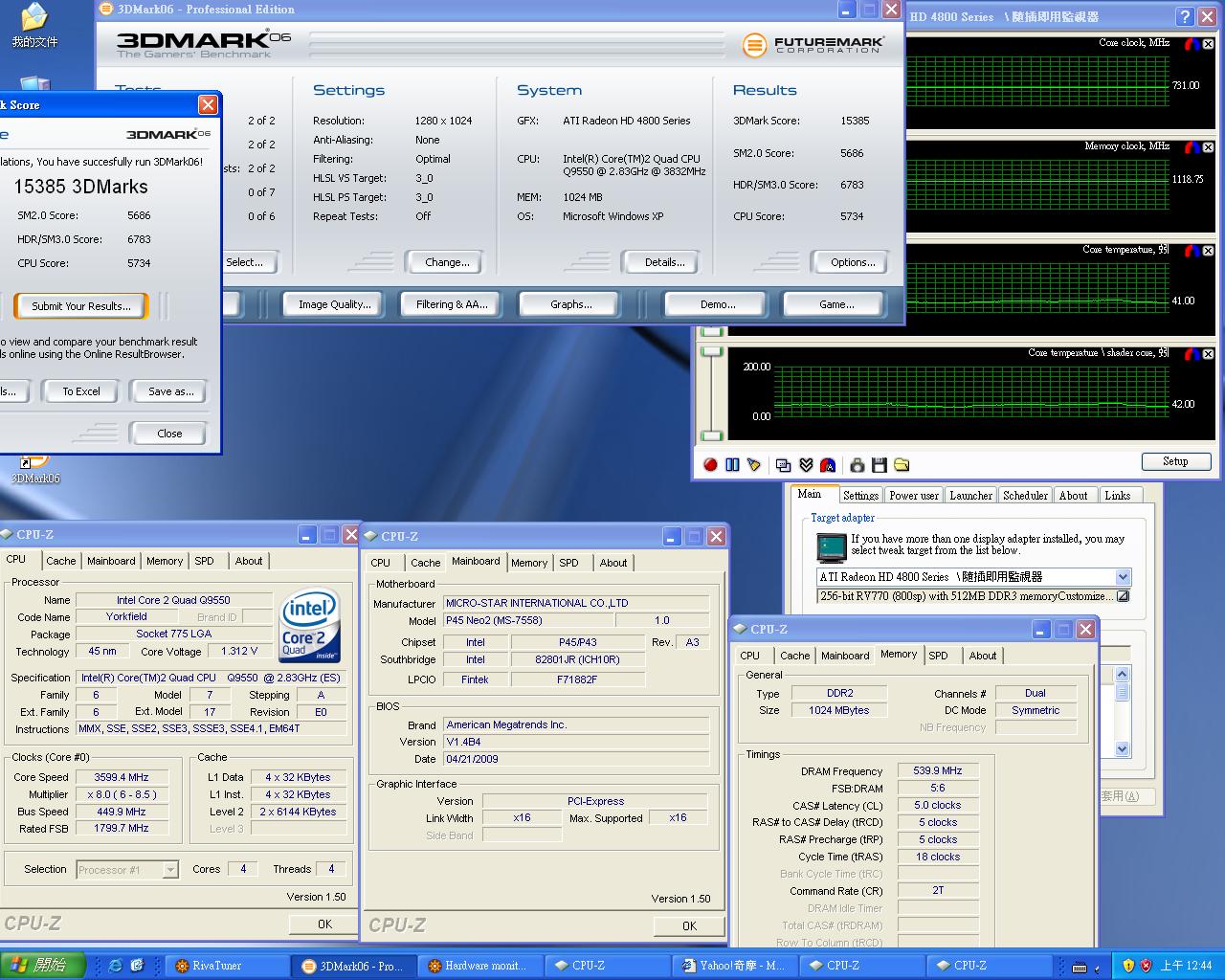Click magnet icon on Memory clock graph

click(1192, 147)
